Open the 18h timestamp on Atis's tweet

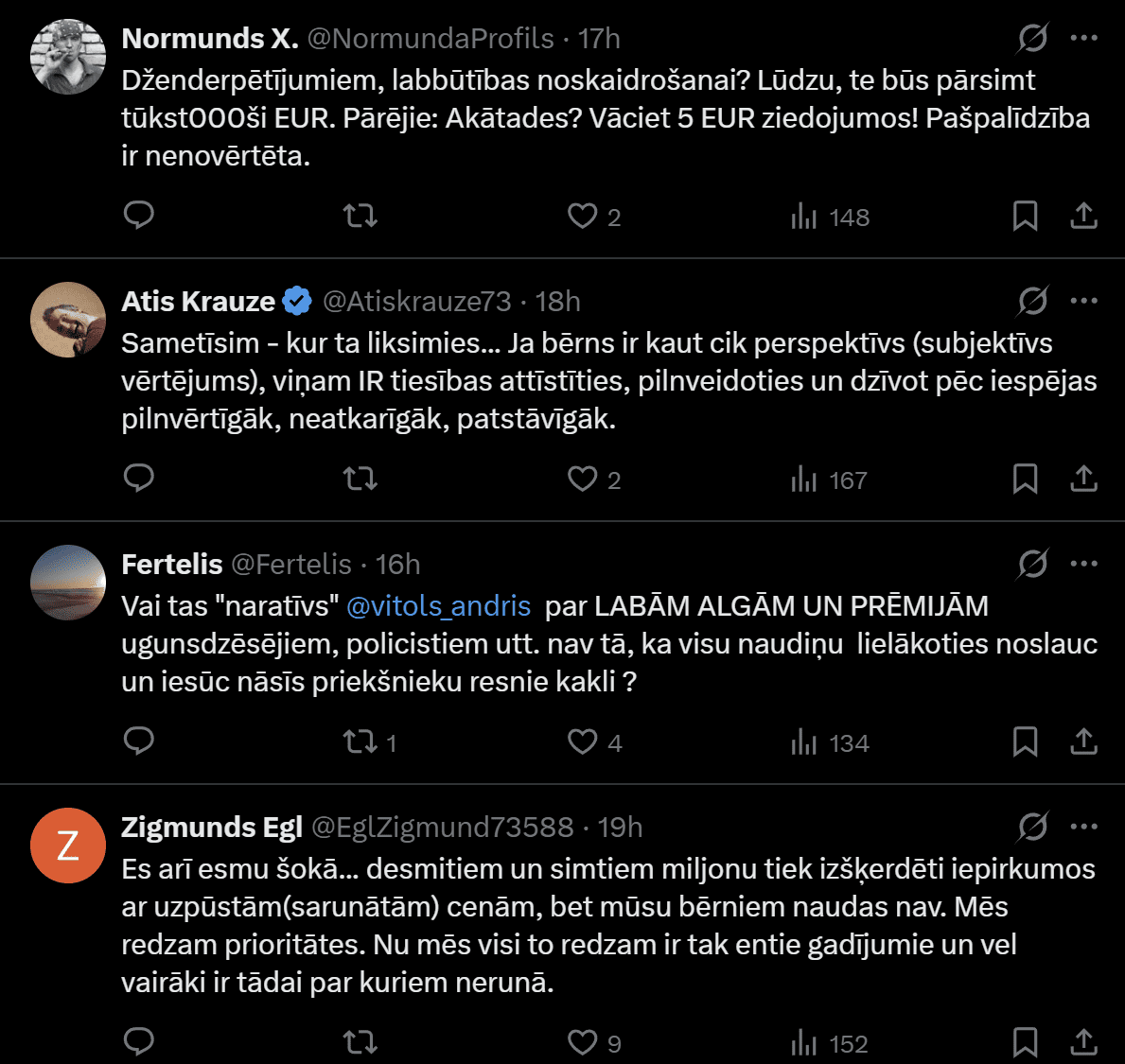(x=557, y=301)
